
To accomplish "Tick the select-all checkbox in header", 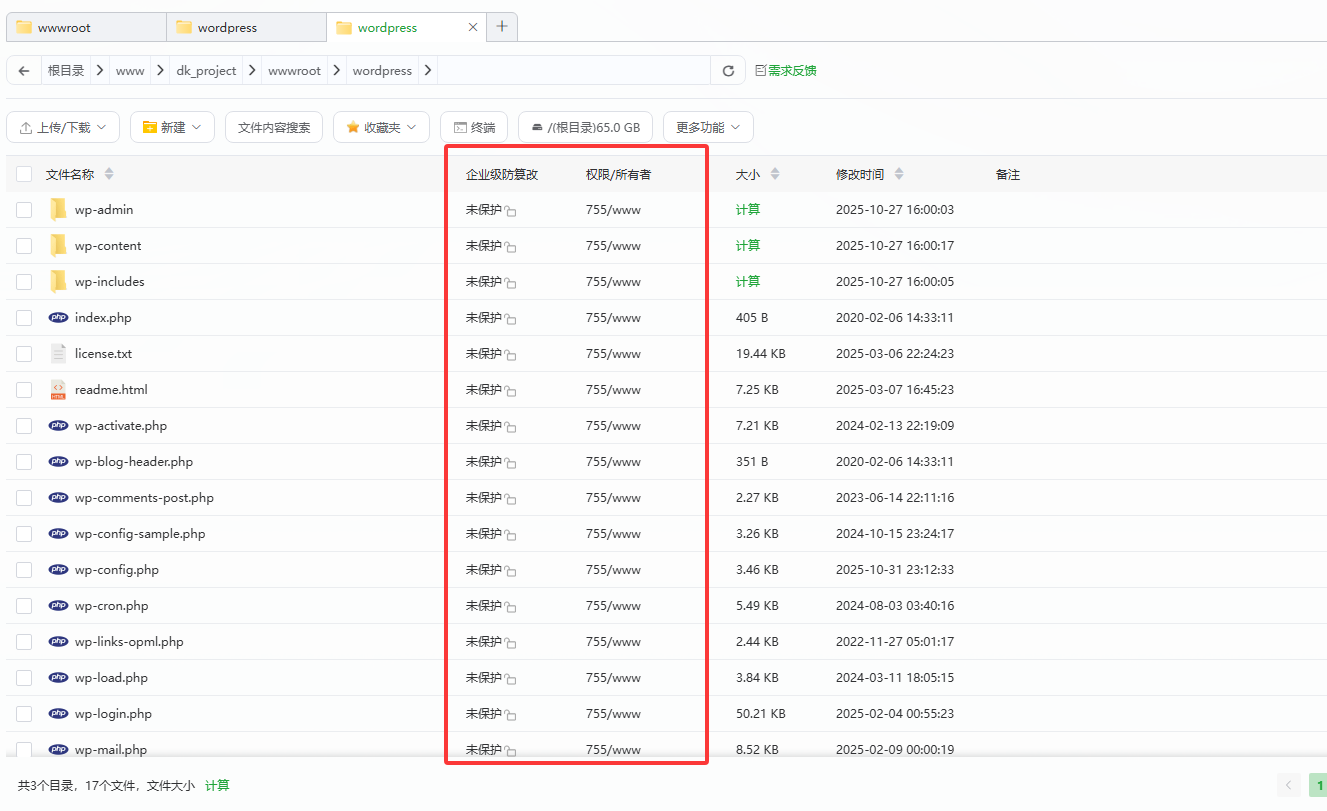I will click(24, 174).
